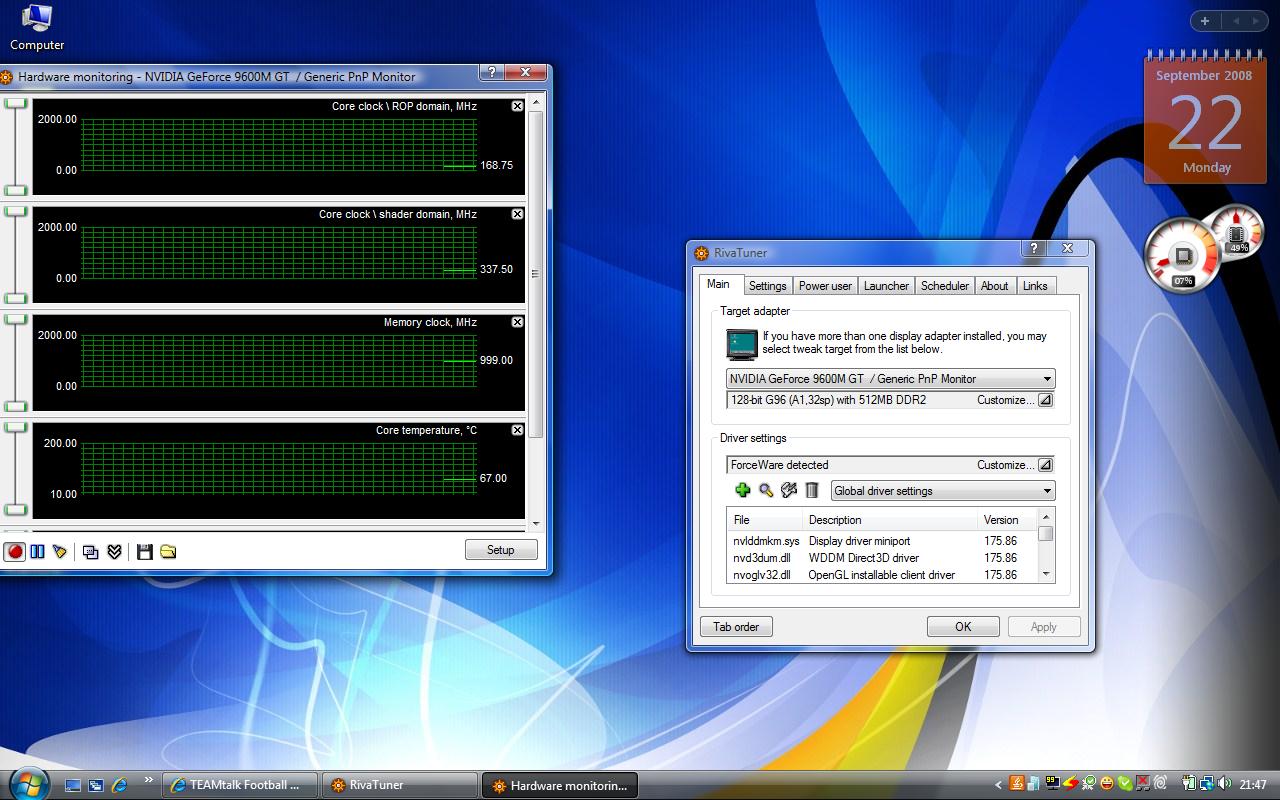Viewport: 1280px width, 800px height.
Task: Open the Computer desktop icon
Action: 37,27
